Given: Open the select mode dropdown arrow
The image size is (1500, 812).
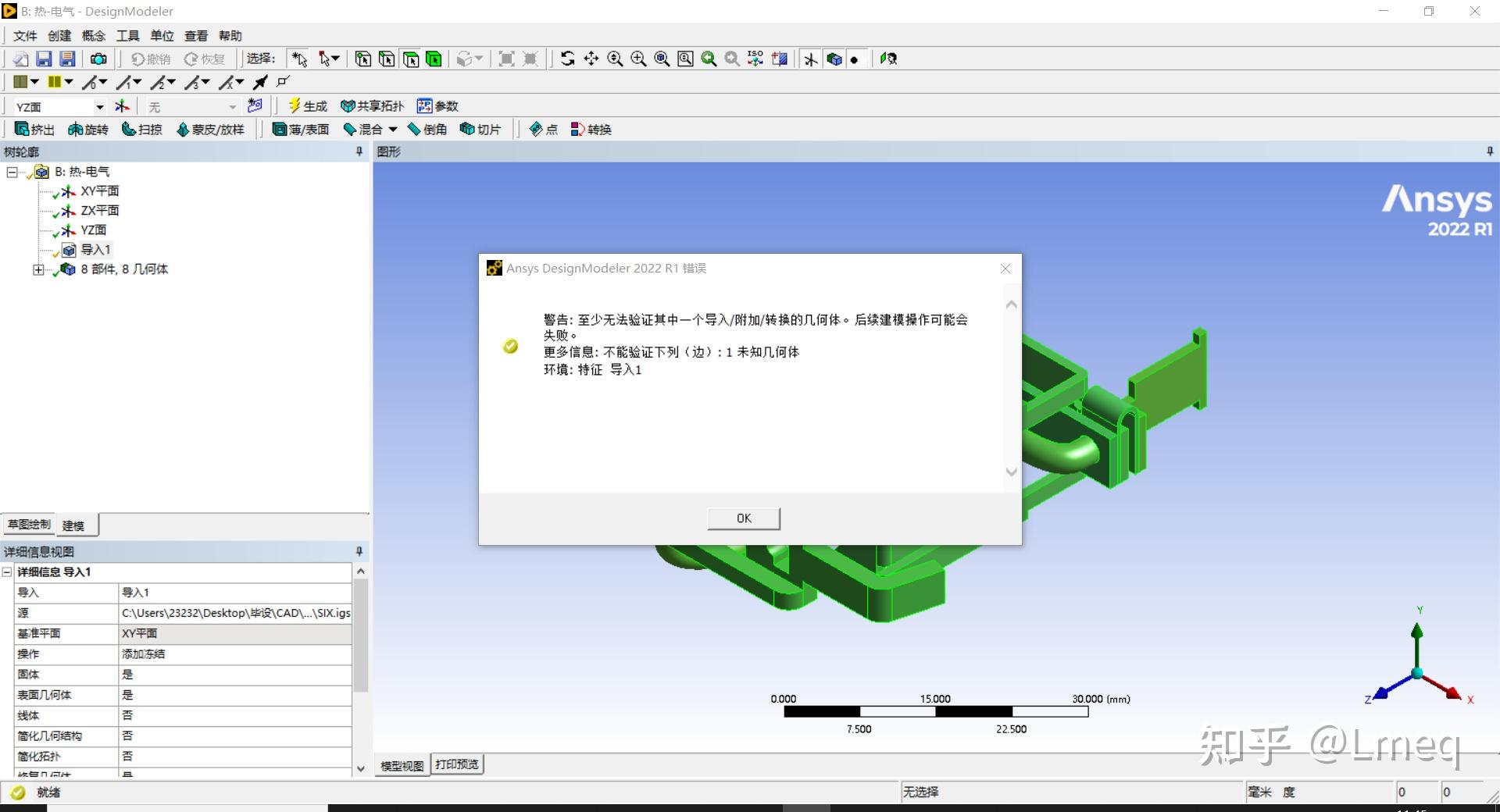Looking at the screenshot, I should click(x=336, y=59).
